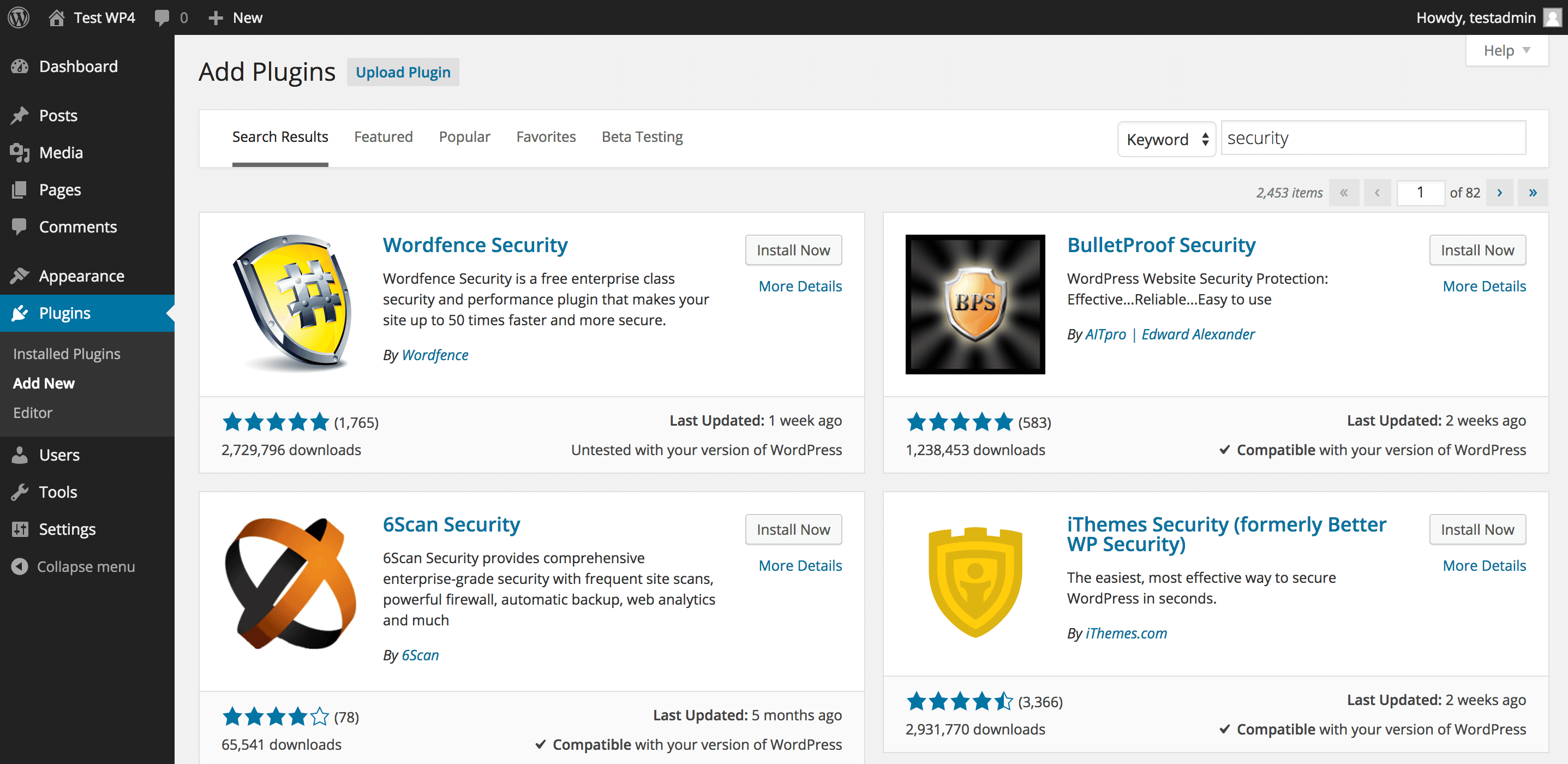
Task: Open the AITpro author link
Action: pos(1105,334)
